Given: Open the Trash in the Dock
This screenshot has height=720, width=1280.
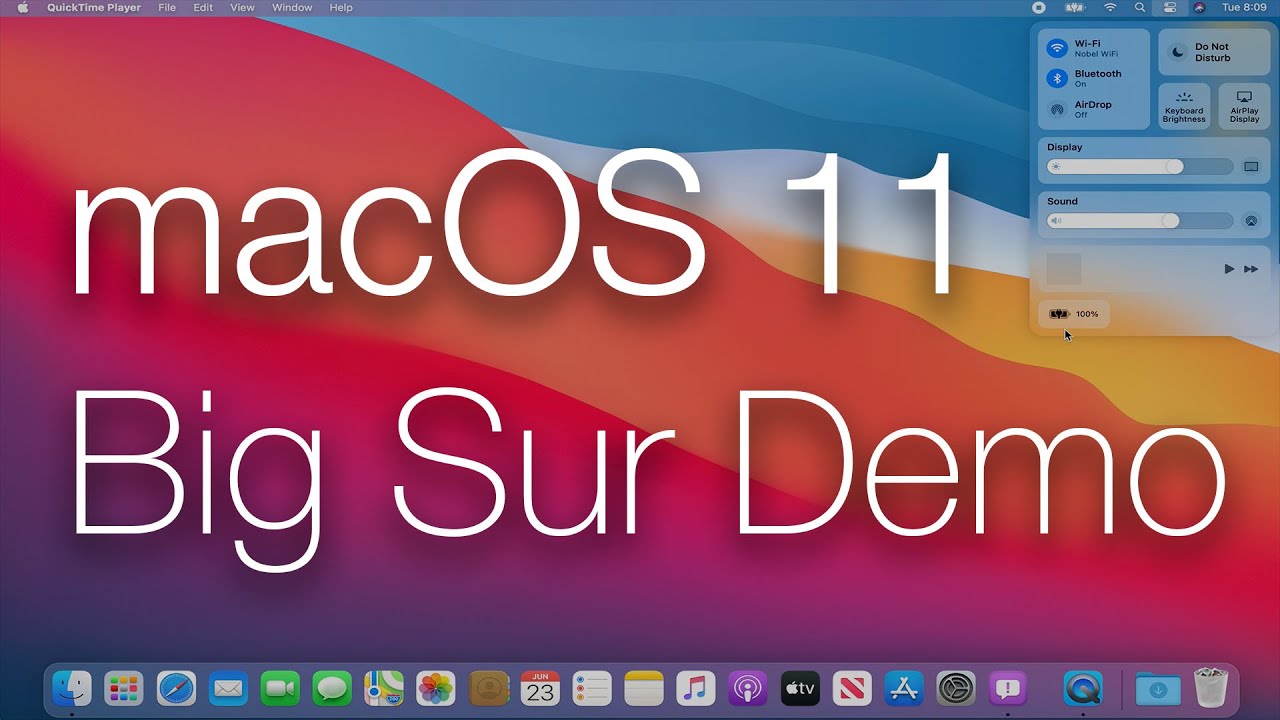Looking at the screenshot, I should [1210, 688].
